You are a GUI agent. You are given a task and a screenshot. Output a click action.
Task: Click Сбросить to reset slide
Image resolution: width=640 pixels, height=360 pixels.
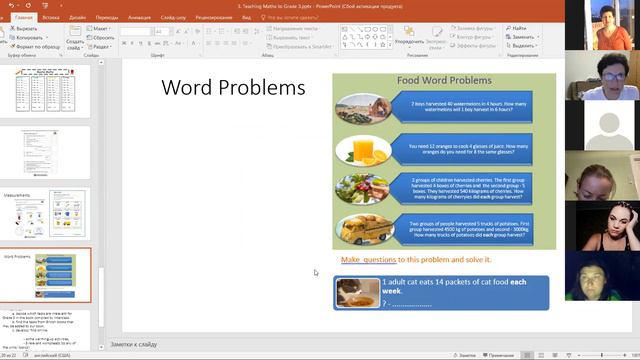[100, 38]
